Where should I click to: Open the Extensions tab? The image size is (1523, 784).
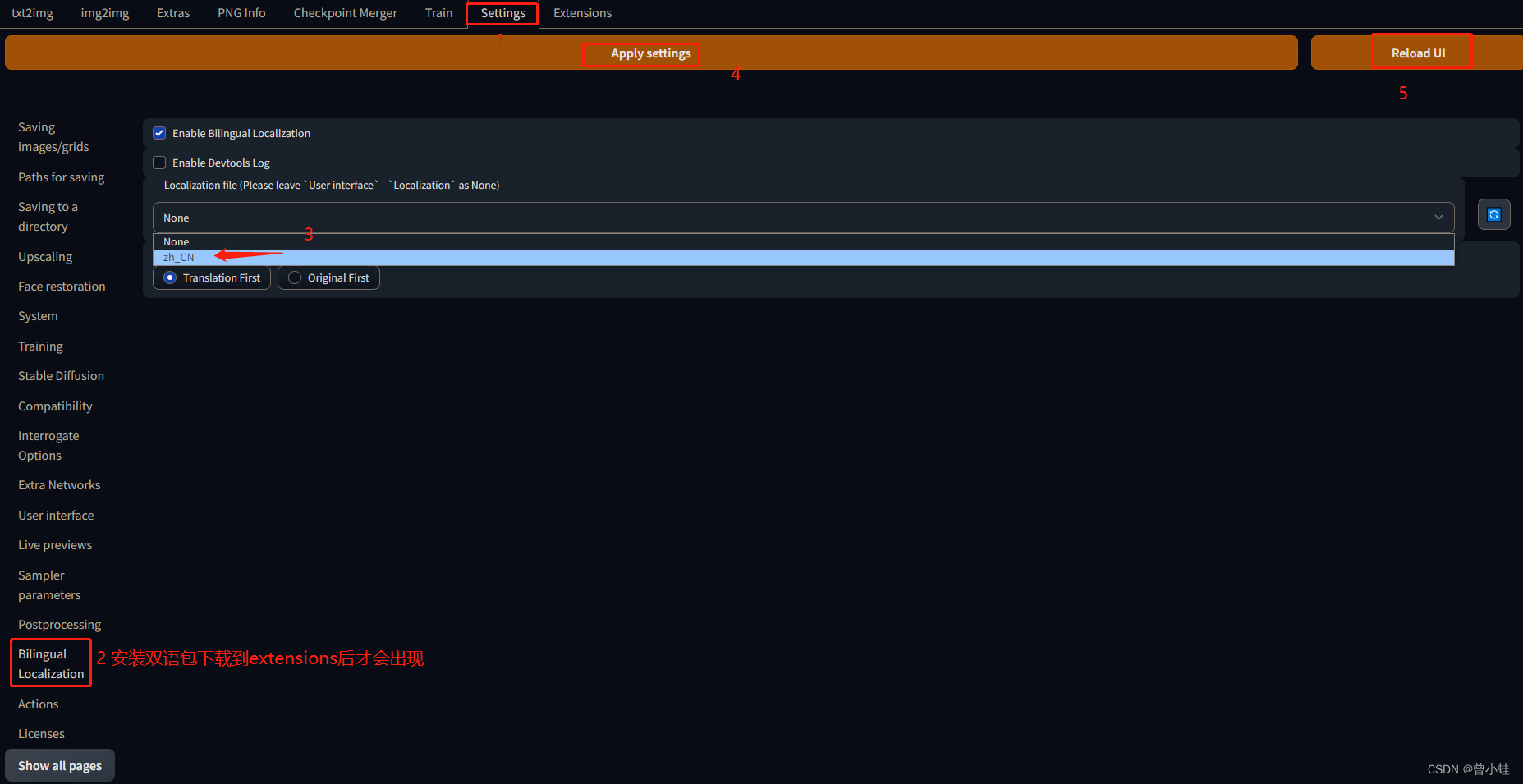(582, 13)
